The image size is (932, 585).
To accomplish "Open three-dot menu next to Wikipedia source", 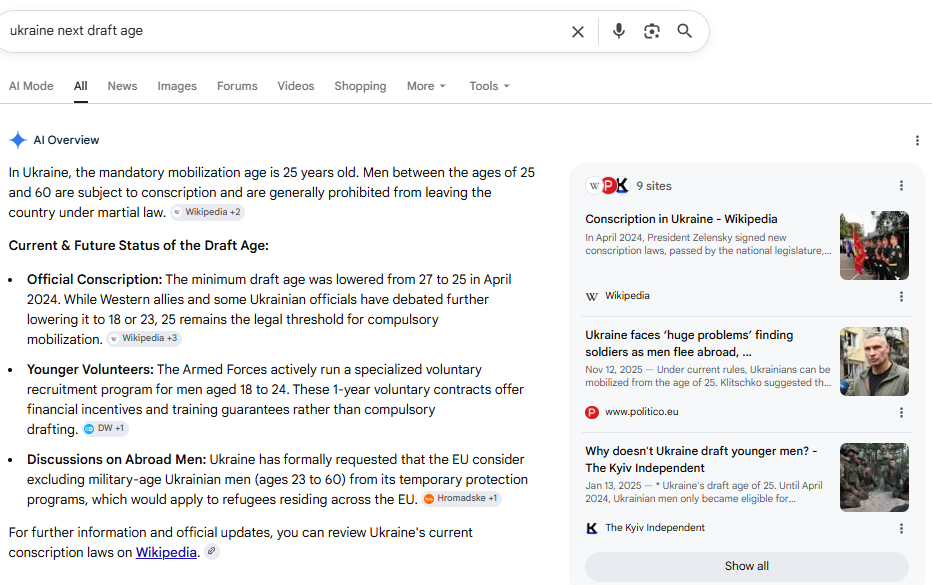I will tap(901, 297).
